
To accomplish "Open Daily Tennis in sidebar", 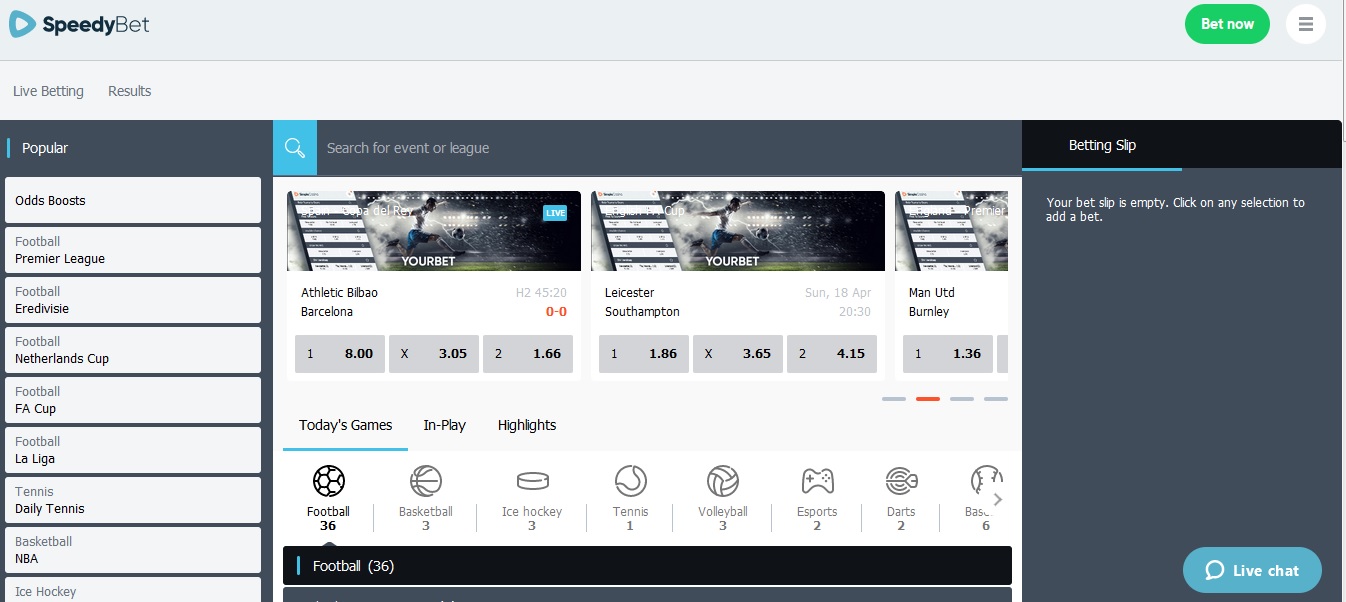I will tap(133, 500).
